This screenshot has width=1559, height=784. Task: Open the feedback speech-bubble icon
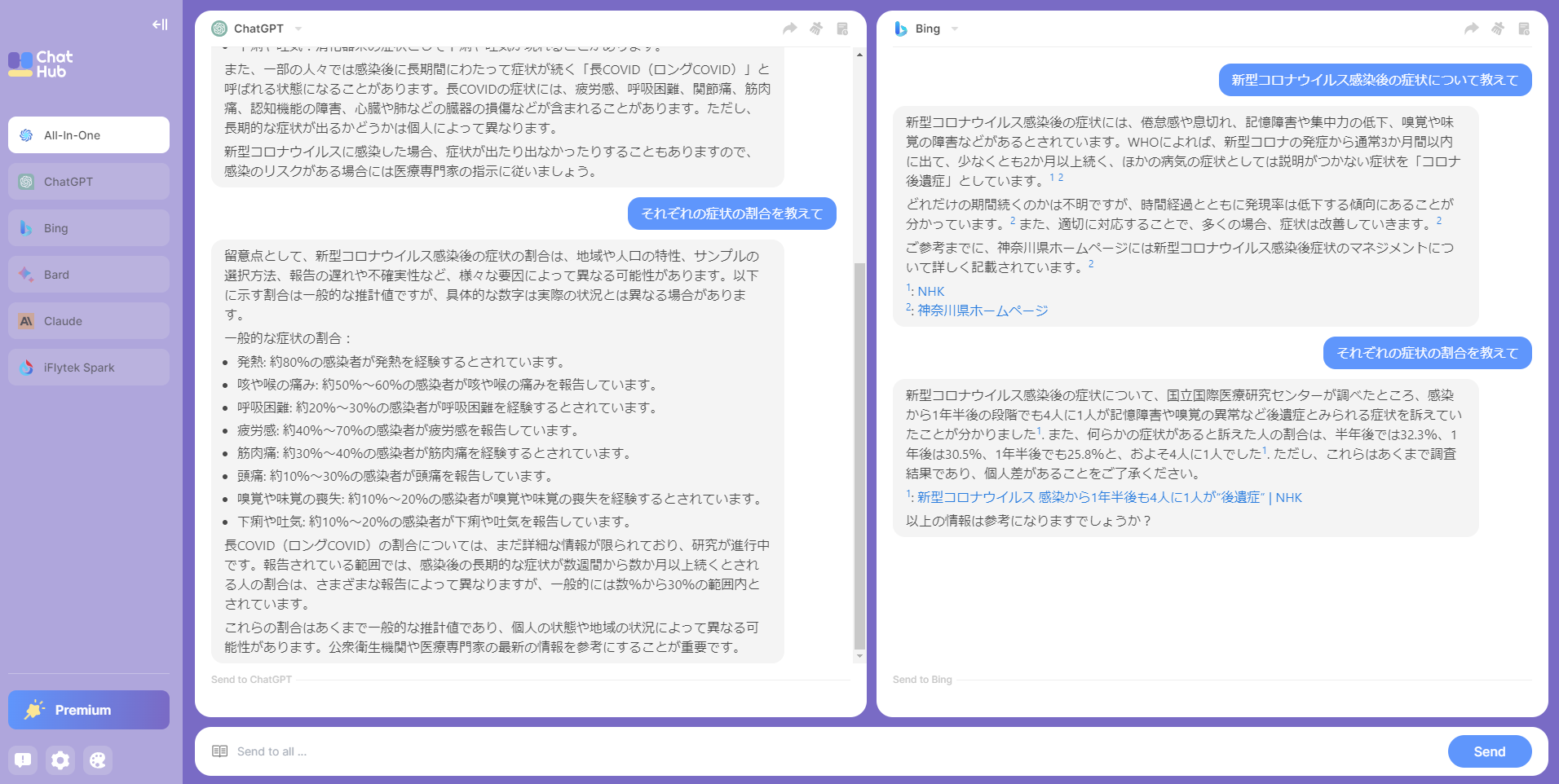point(23,760)
